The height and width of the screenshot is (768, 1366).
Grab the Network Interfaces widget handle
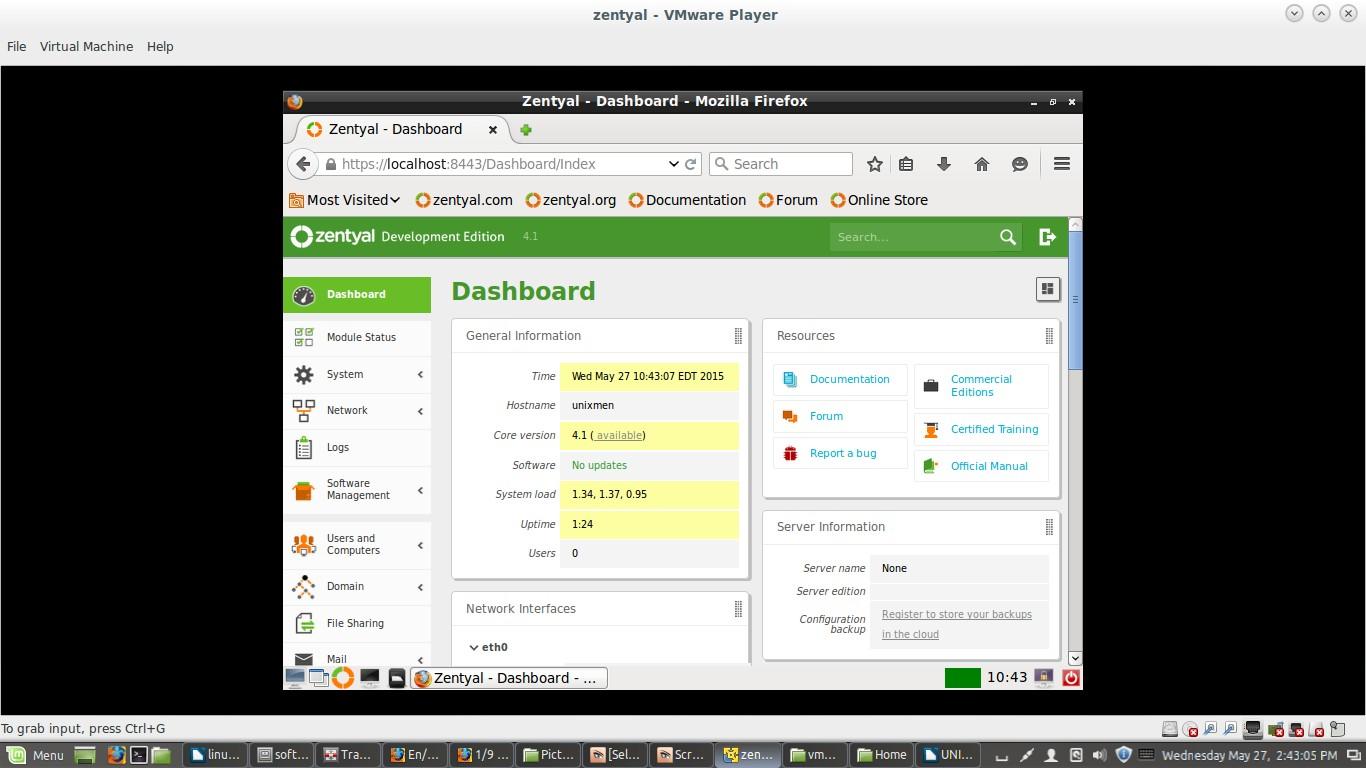pos(738,609)
